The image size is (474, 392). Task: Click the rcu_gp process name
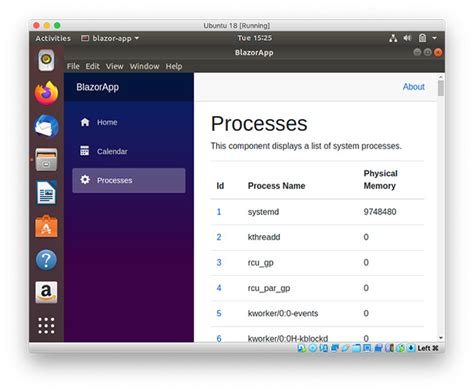tap(261, 263)
